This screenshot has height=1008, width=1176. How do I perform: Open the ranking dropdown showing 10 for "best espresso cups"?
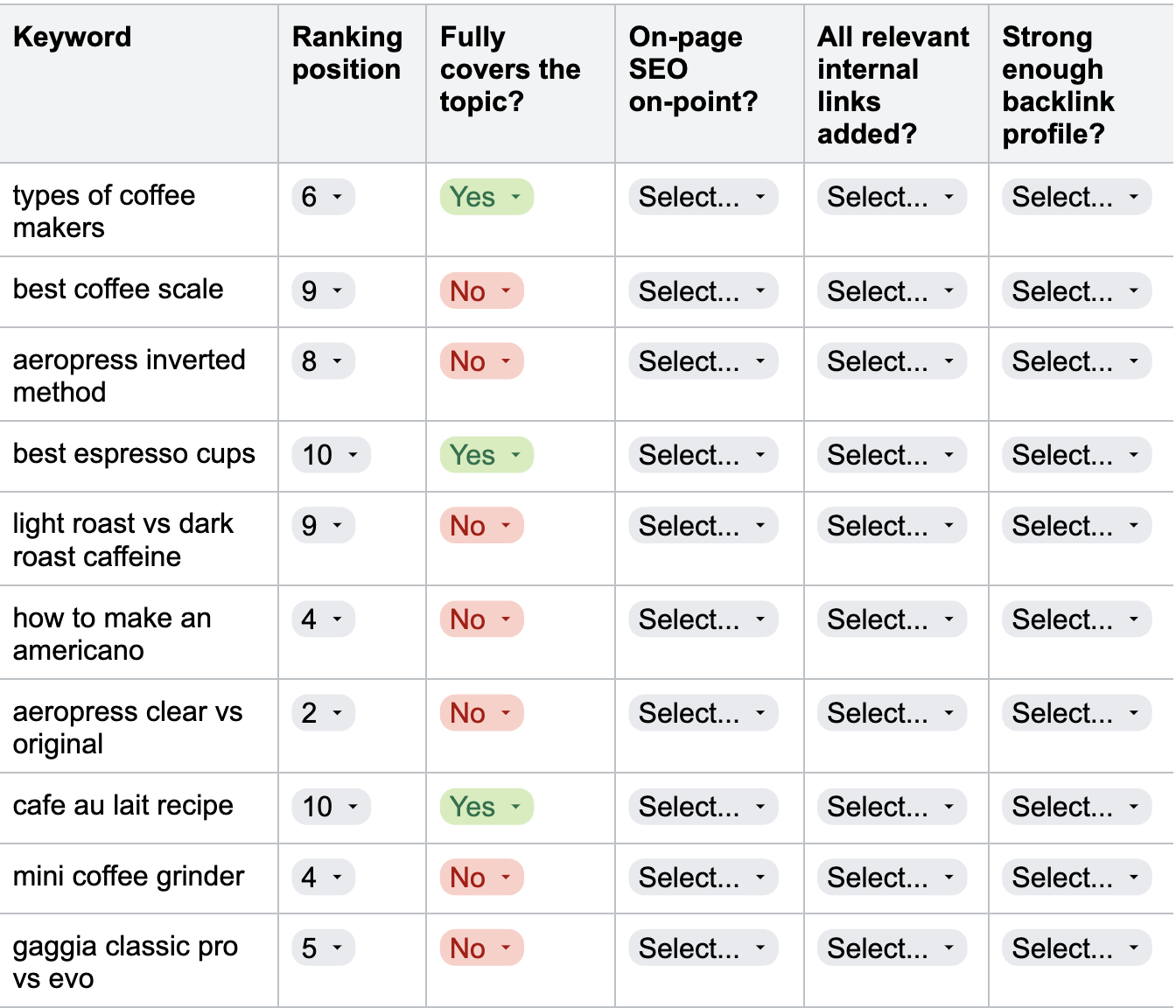coord(329,455)
